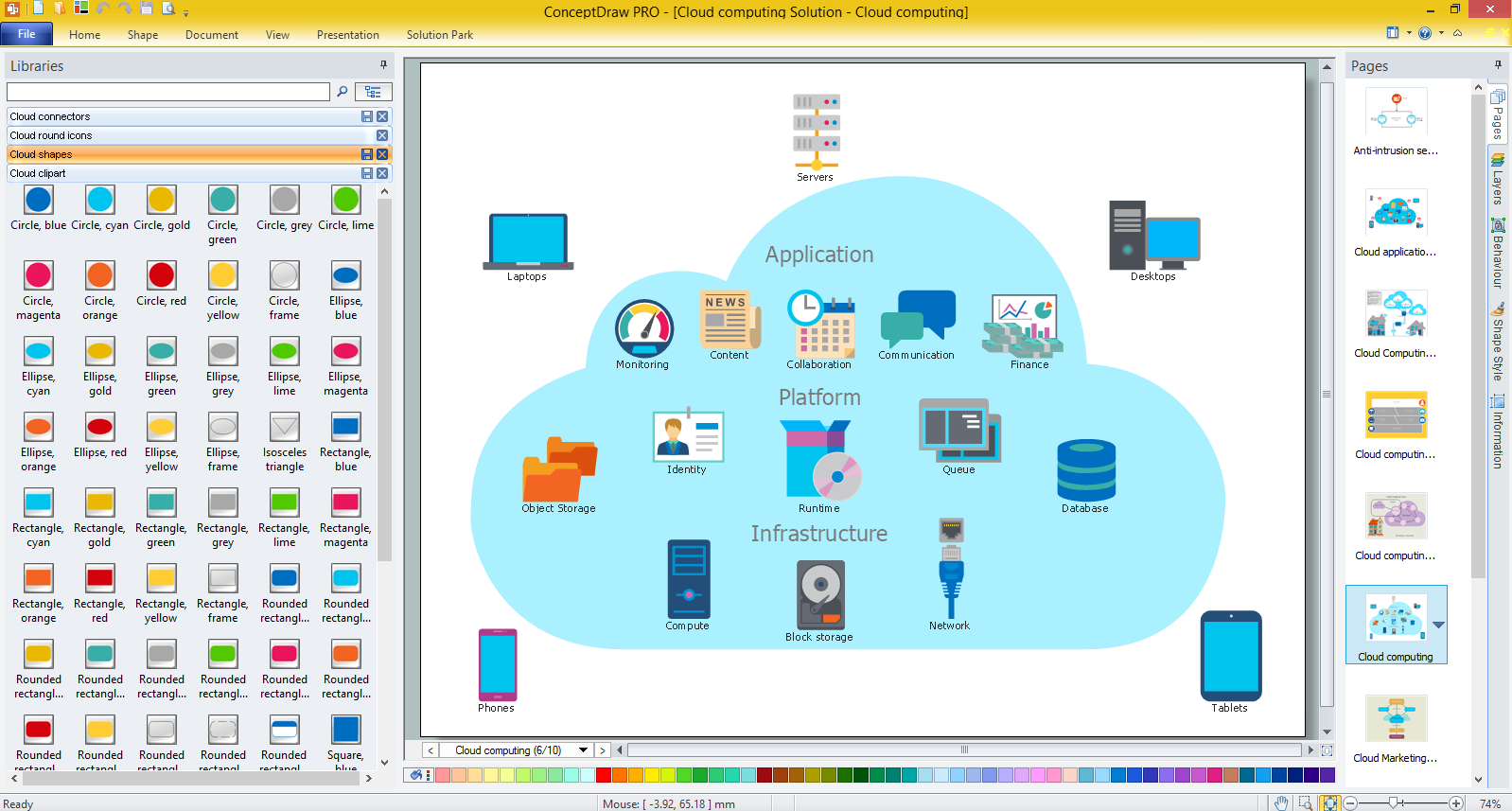Pin the Libraries panel

(x=383, y=65)
